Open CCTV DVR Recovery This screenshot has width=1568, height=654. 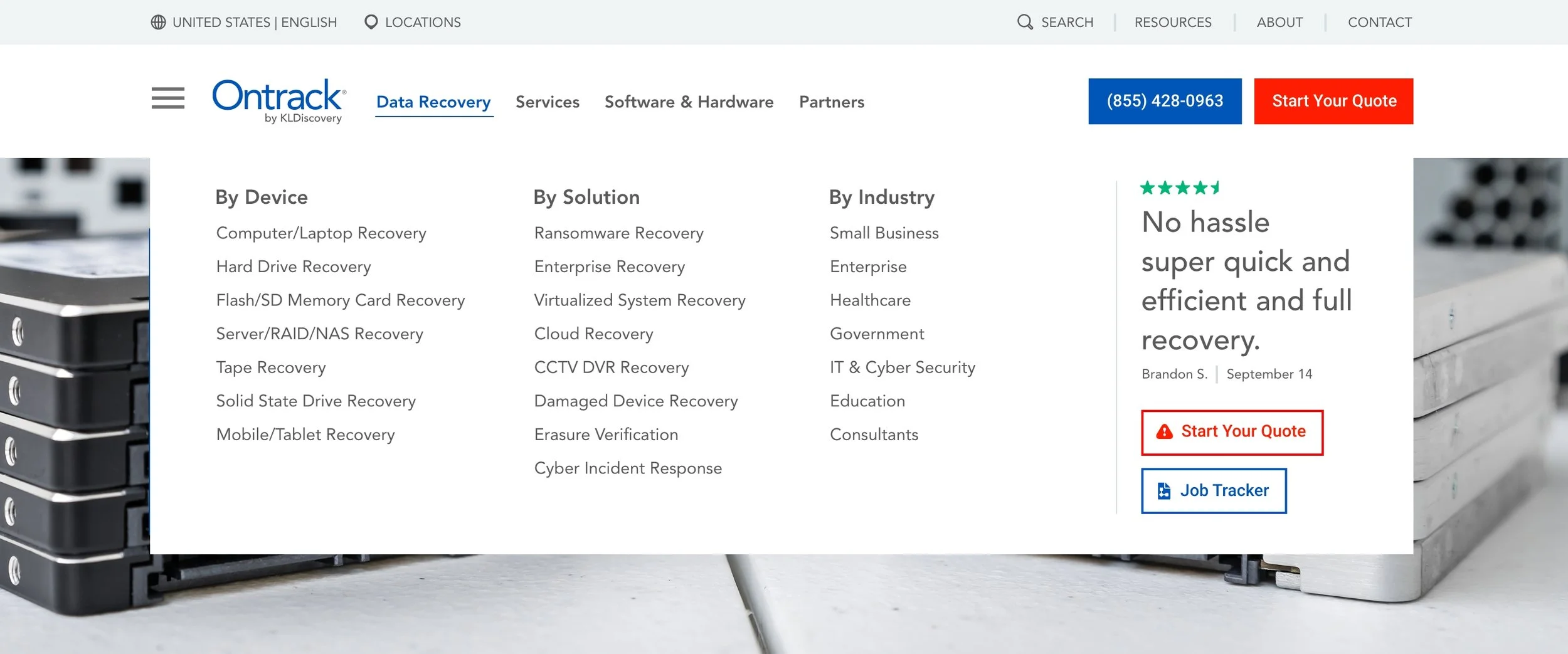tap(612, 367)
